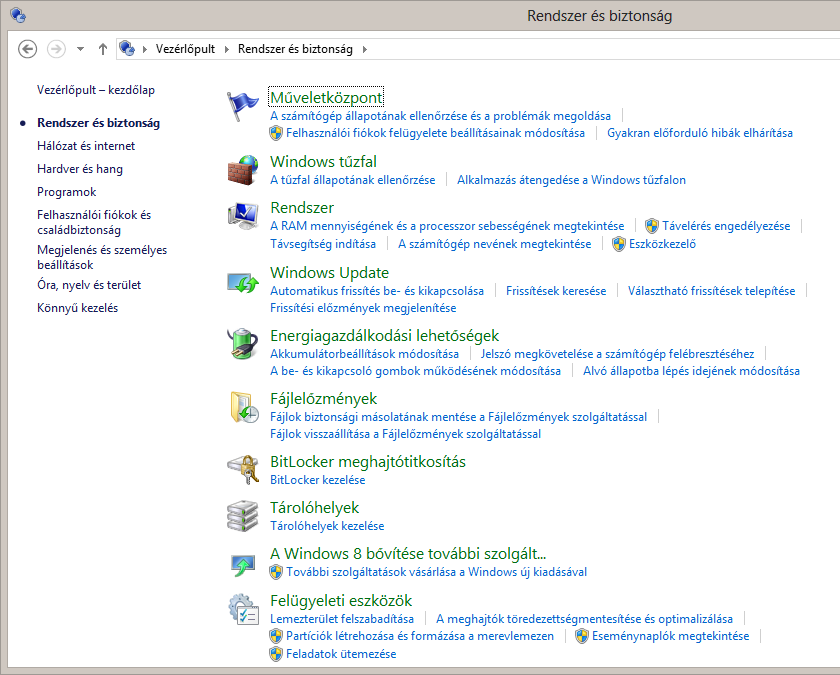Click the window title bar Control Panel icon

pos(18,16)
